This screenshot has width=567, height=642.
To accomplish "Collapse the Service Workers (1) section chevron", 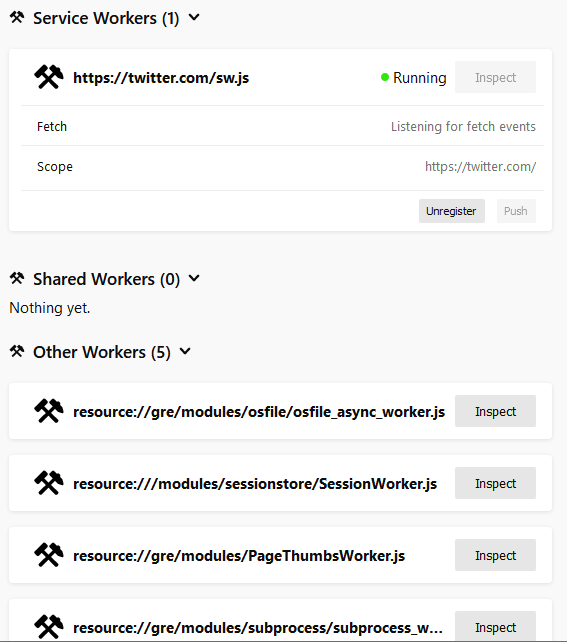I will tap(194, 17).
